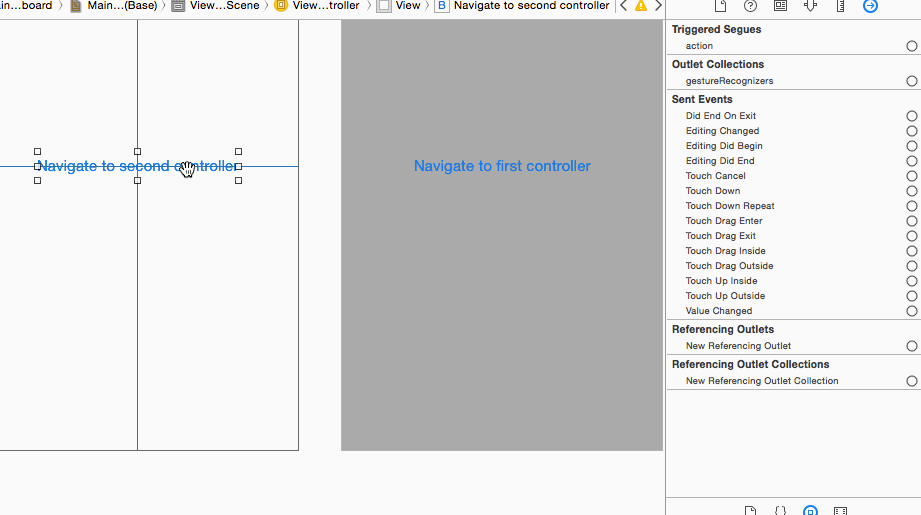Open the File inspector
The image size is (921, 515).
pos(719,6)
